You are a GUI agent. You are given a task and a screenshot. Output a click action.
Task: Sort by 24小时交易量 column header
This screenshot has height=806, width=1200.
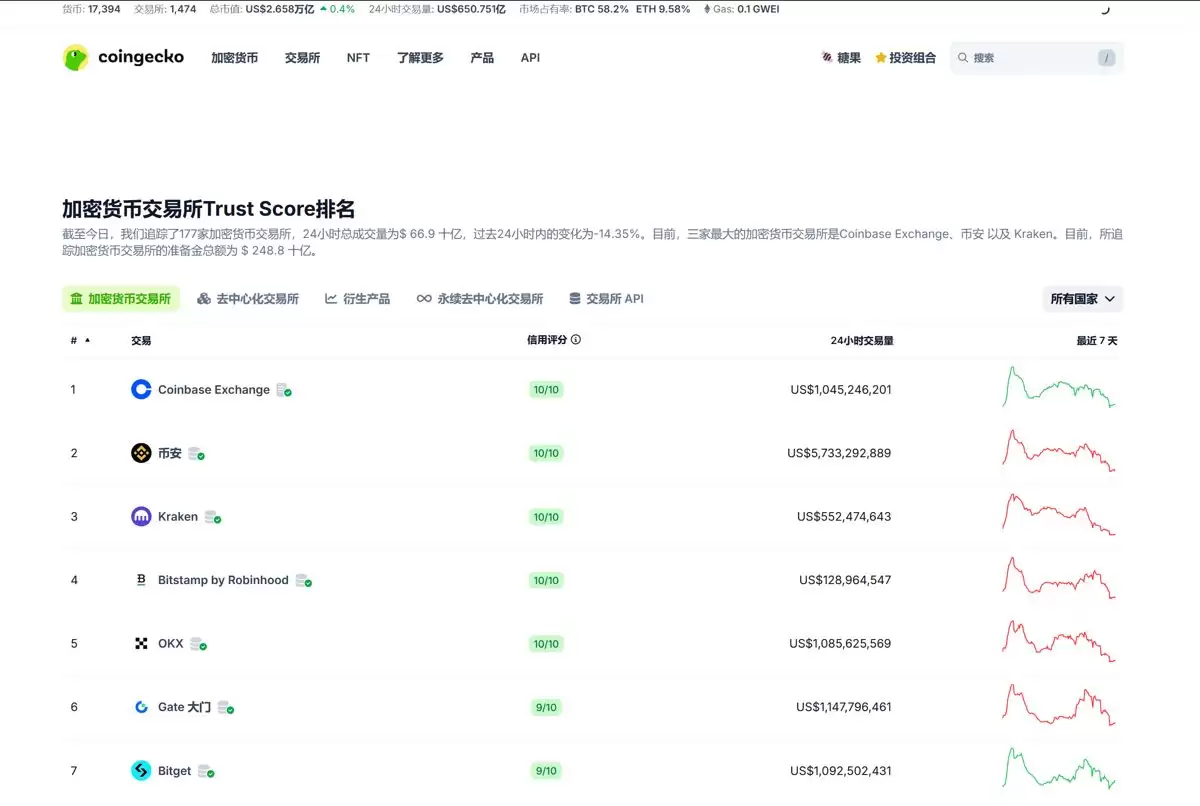pos(862,340)
